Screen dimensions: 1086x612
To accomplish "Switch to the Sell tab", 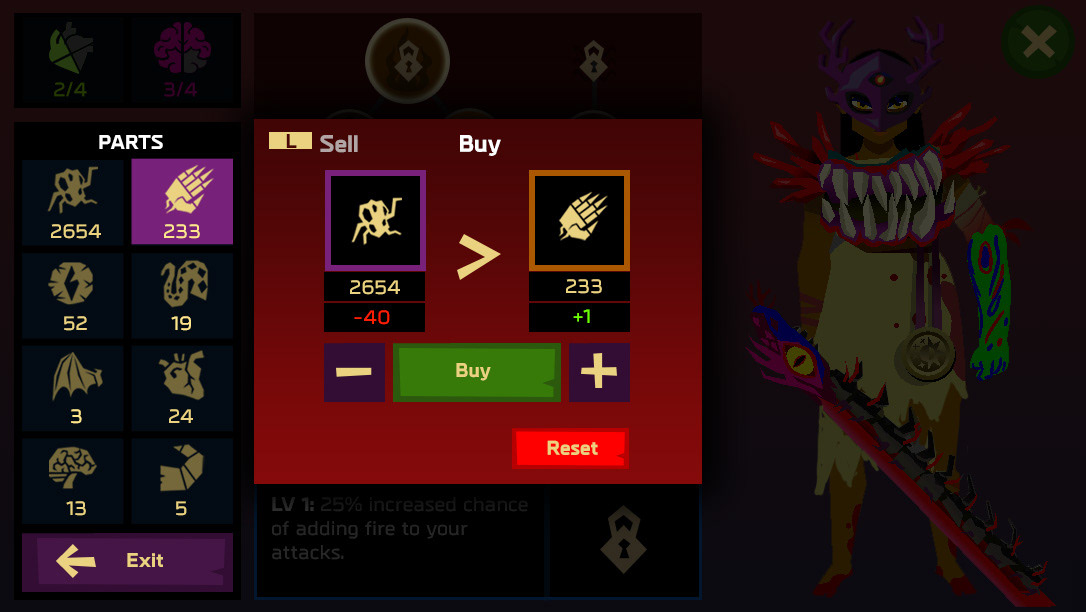I will 338,144.
